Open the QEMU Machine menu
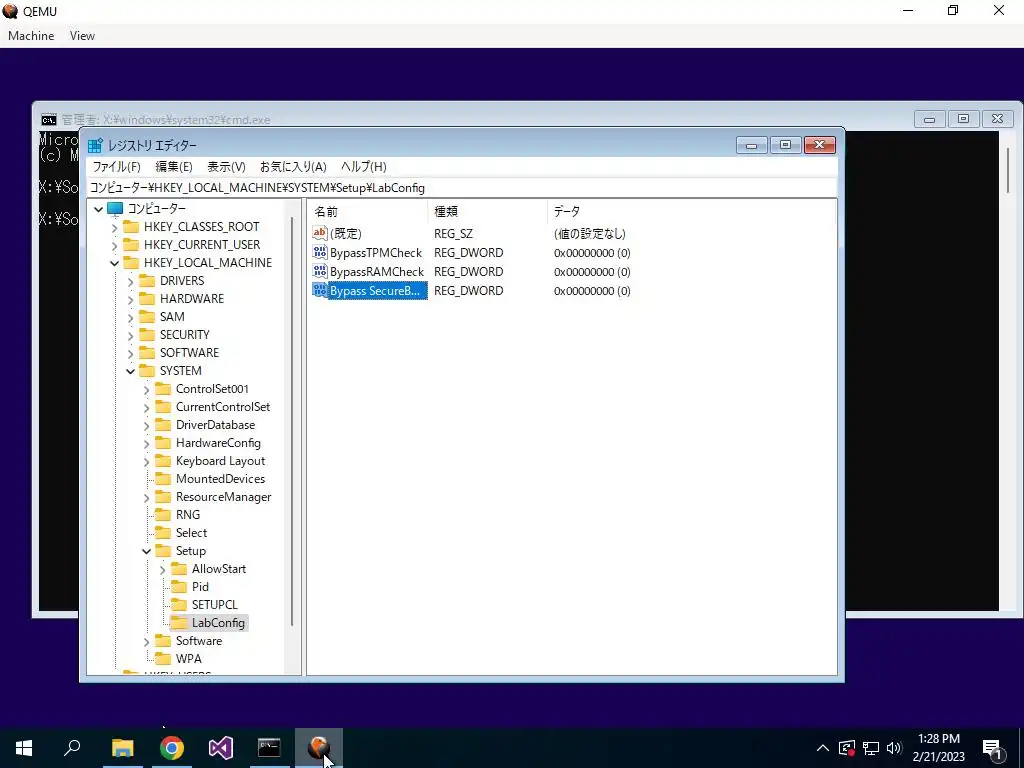Screen dimensions: 1024x768 (x=31, y=36)
